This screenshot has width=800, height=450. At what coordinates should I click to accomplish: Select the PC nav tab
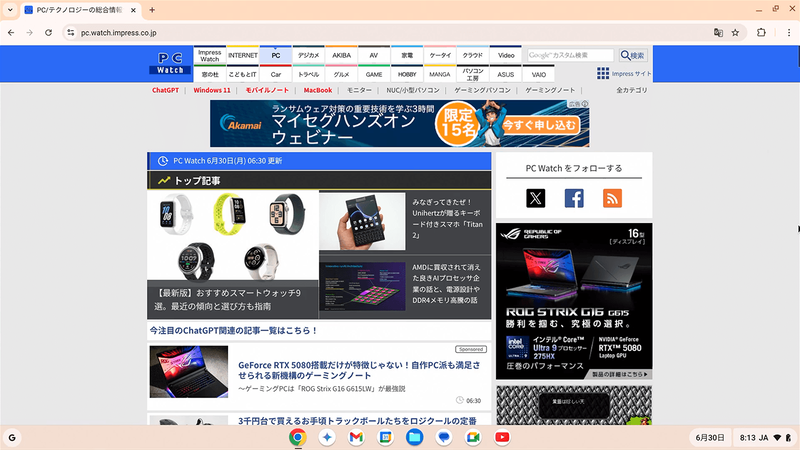click(x=276, y=55)
